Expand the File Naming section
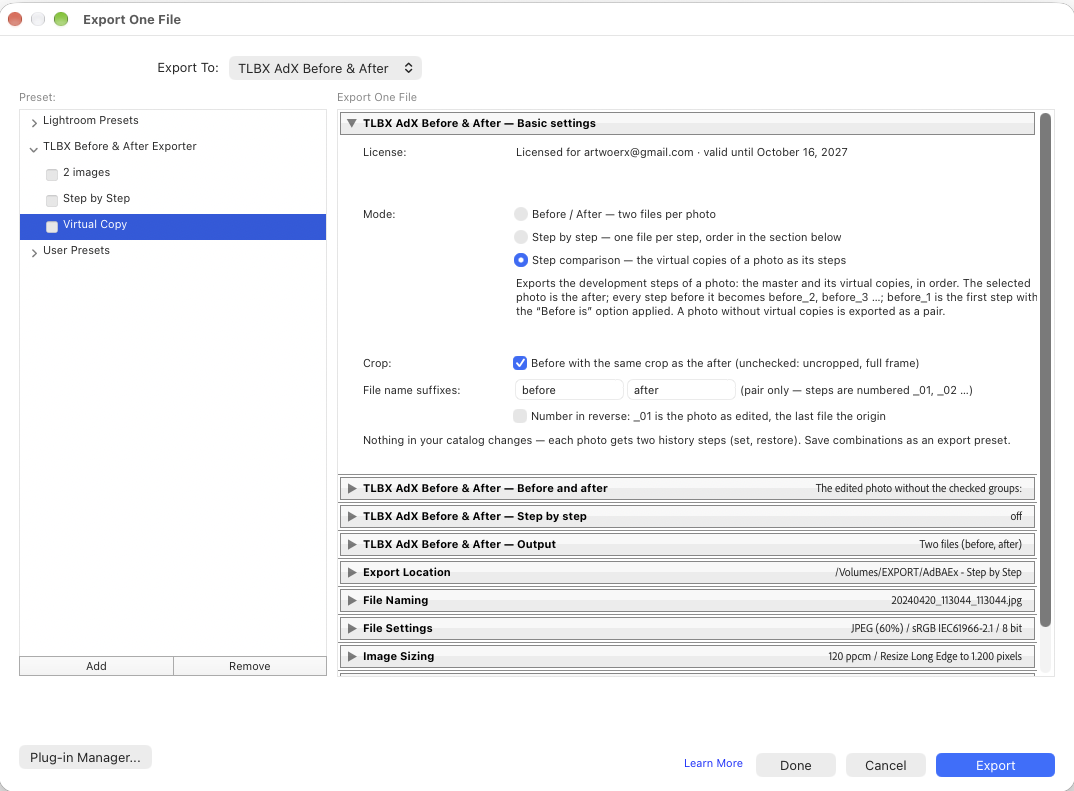This screenshot has height=791, width=1074. click(352, 601)
